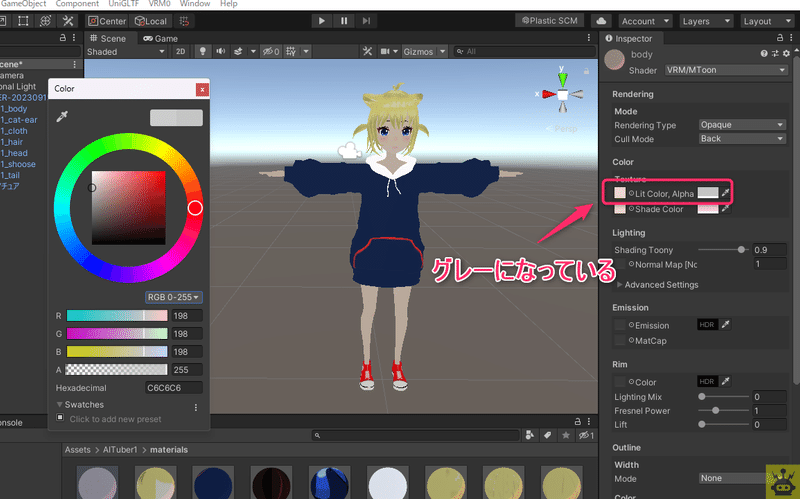Click the Shade Color pink swatch
Image resolution: width=800 pixels, height=499 pixels.
tap(708, 208)
